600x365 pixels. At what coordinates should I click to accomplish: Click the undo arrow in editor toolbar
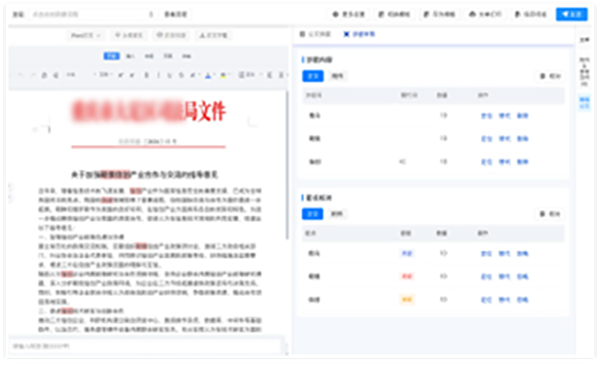pyautogui.click(x=21, y=75)
